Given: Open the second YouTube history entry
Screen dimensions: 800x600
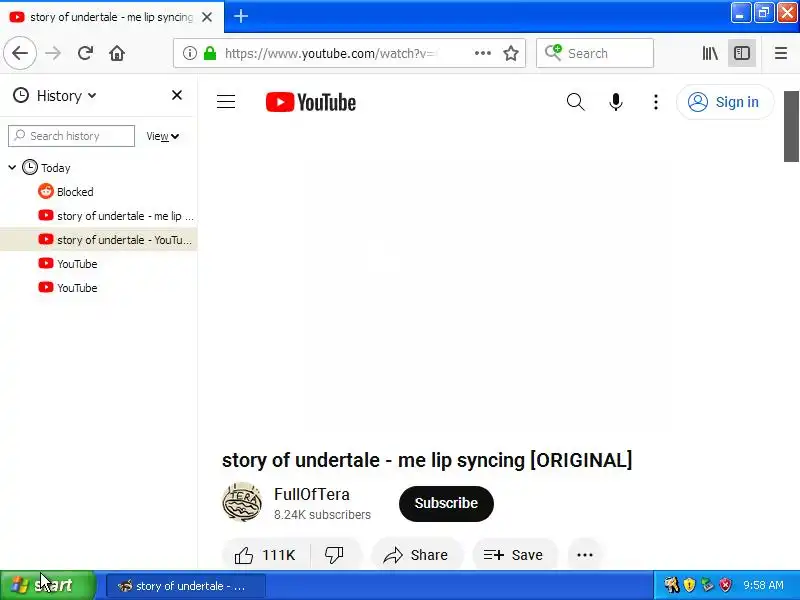Looking at the screenshot, I should (98, 288).
